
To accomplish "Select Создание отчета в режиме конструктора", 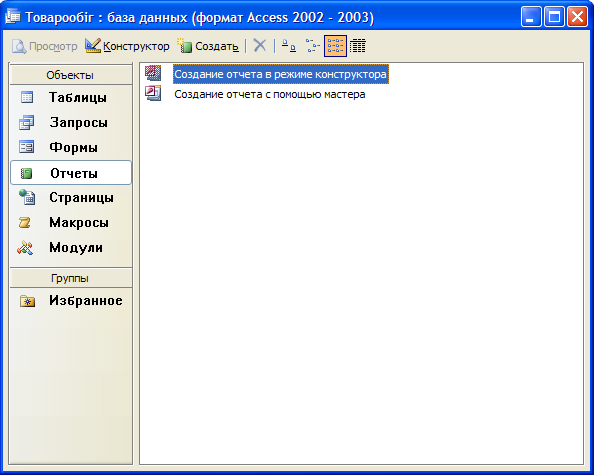I will click(x=281, y=74).
